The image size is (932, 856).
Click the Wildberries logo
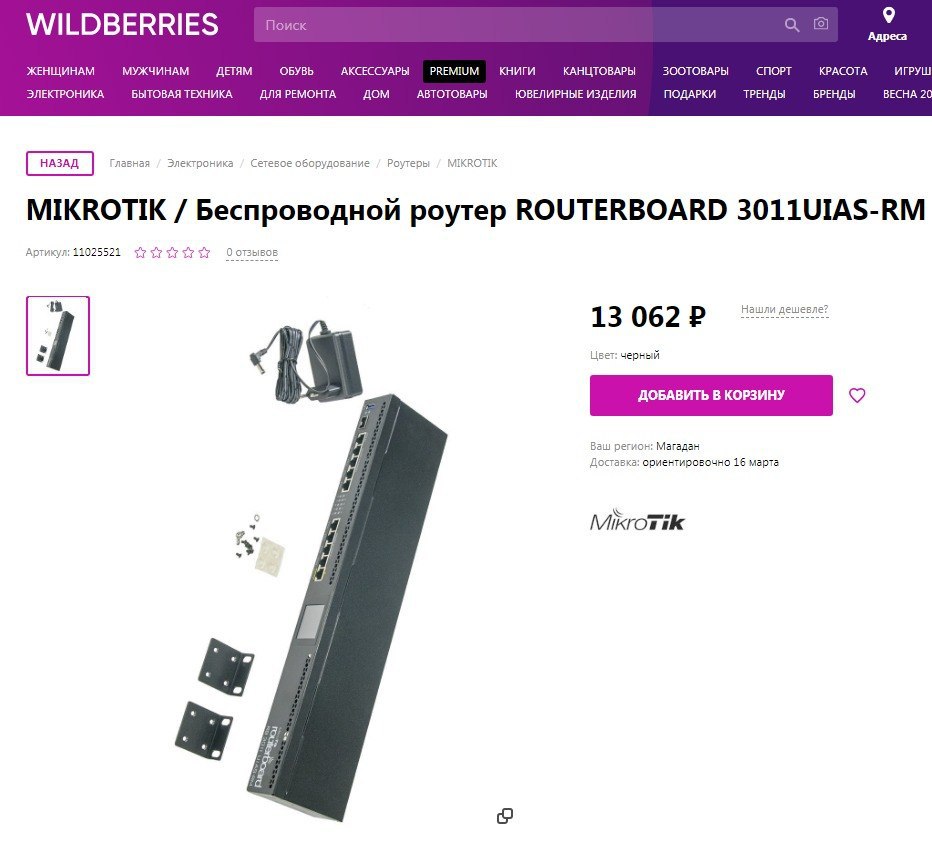pyautogui.click(x=122, y=24)
